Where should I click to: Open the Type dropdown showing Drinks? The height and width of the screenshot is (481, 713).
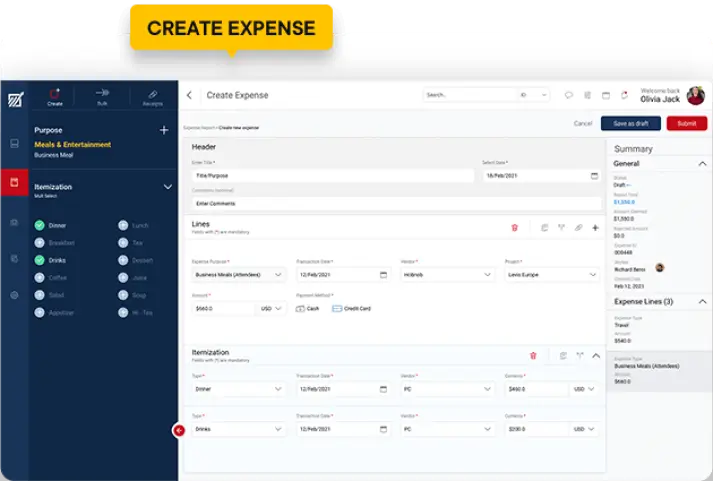pyautogui.click(x=239, y=429)
